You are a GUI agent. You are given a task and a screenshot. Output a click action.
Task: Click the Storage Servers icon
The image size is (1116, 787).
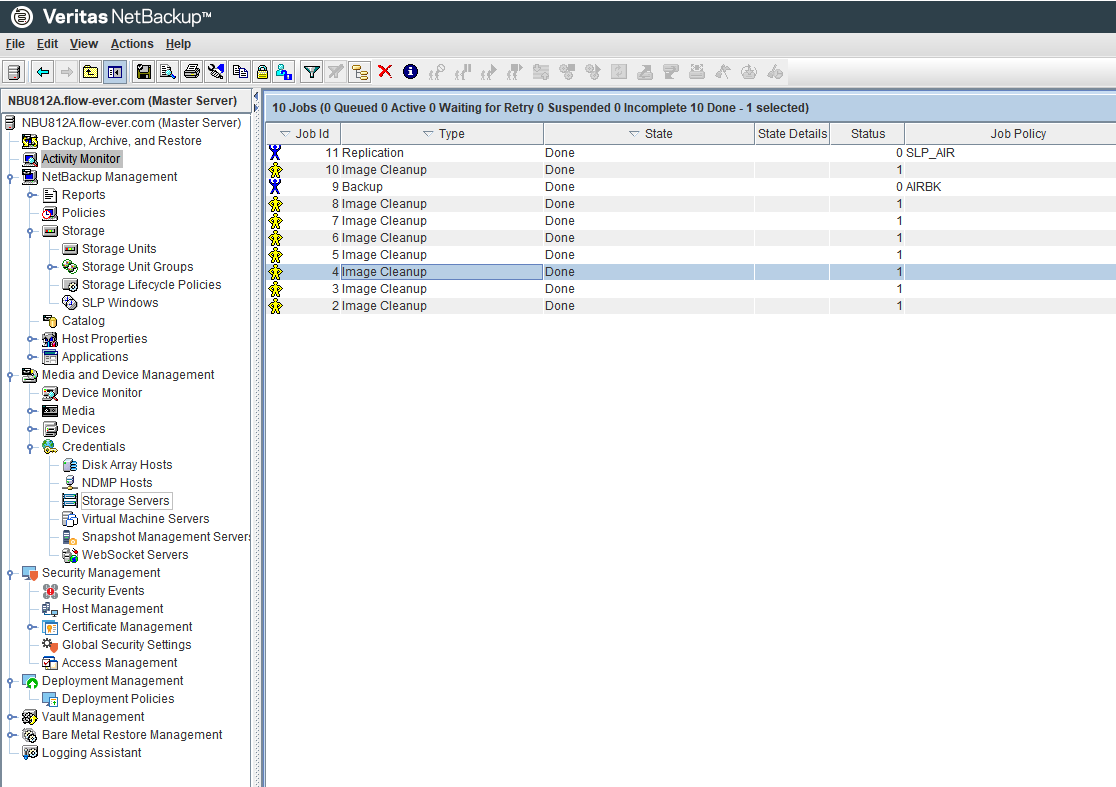pos(70,501)
